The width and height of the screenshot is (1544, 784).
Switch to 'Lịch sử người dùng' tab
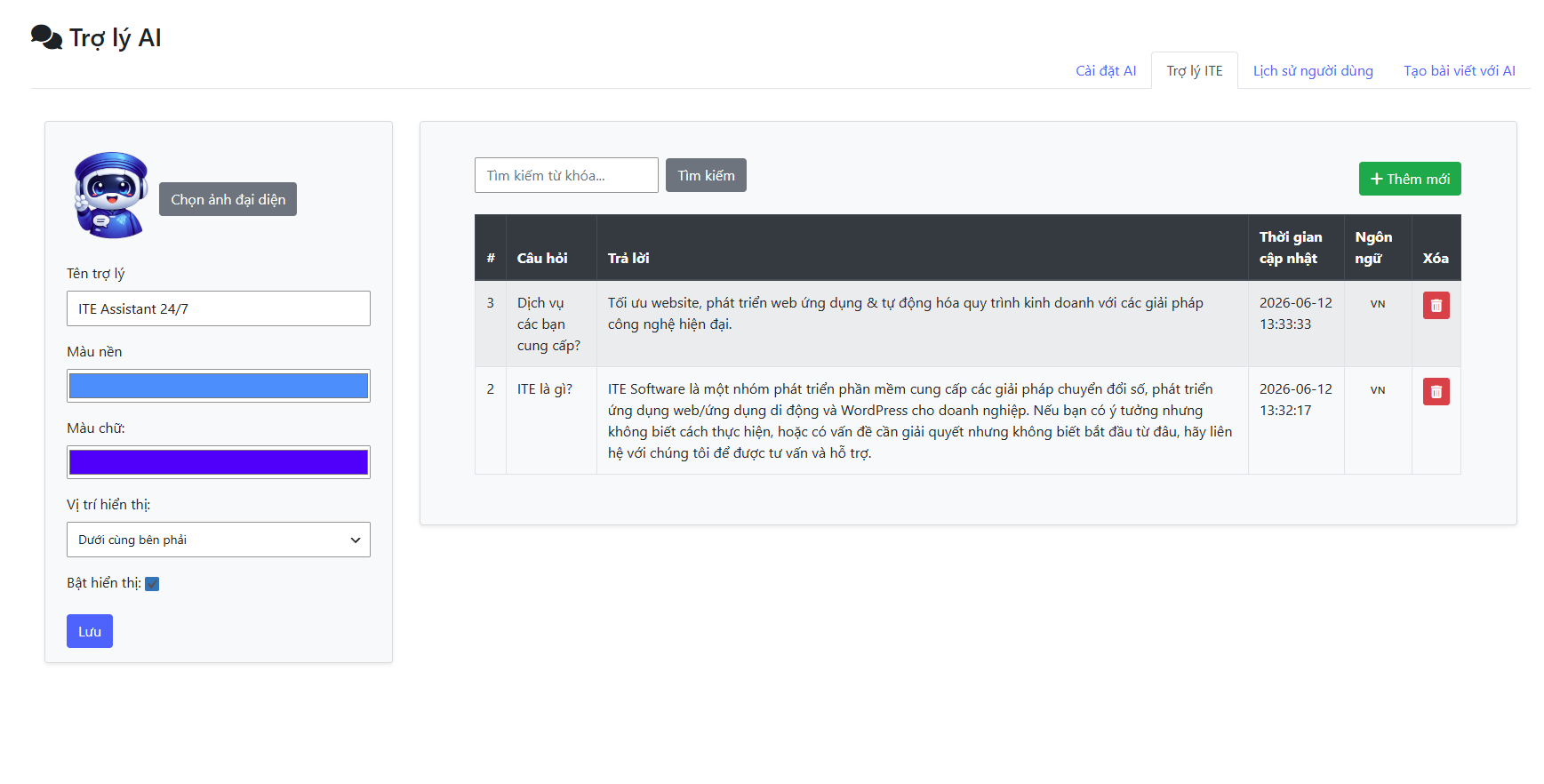click(x=1313, y=71)
